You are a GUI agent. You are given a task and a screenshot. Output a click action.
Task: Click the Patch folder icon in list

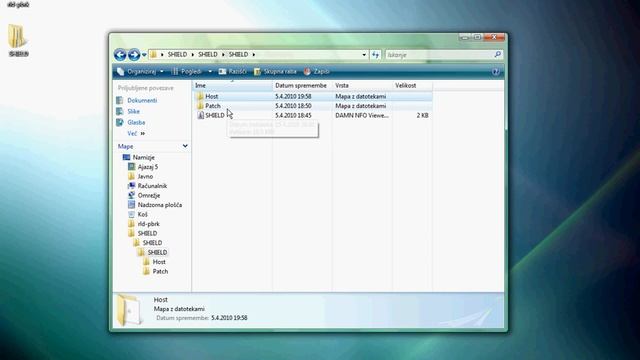[x=200, y=106]
